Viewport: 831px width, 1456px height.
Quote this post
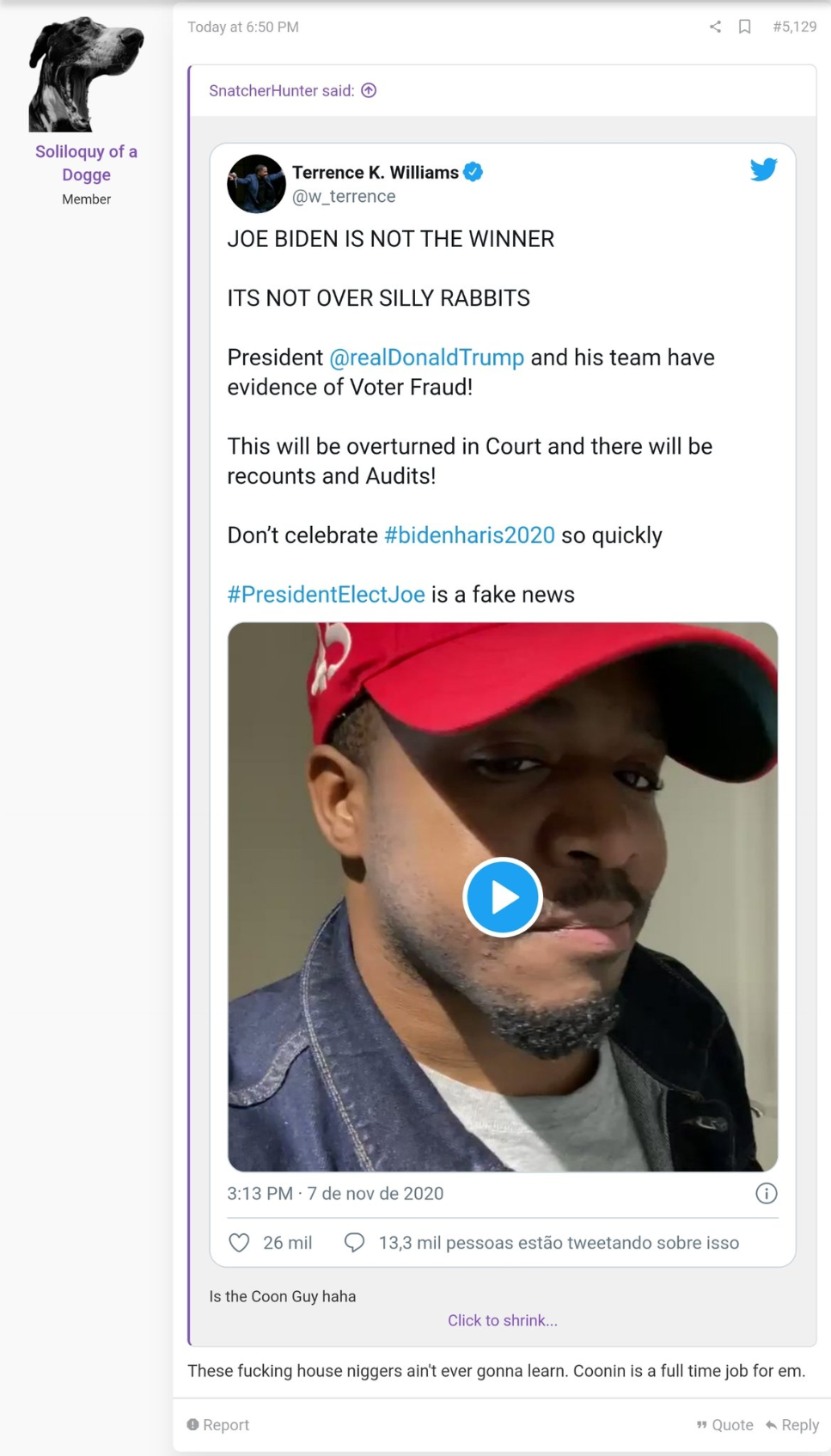724,1425
